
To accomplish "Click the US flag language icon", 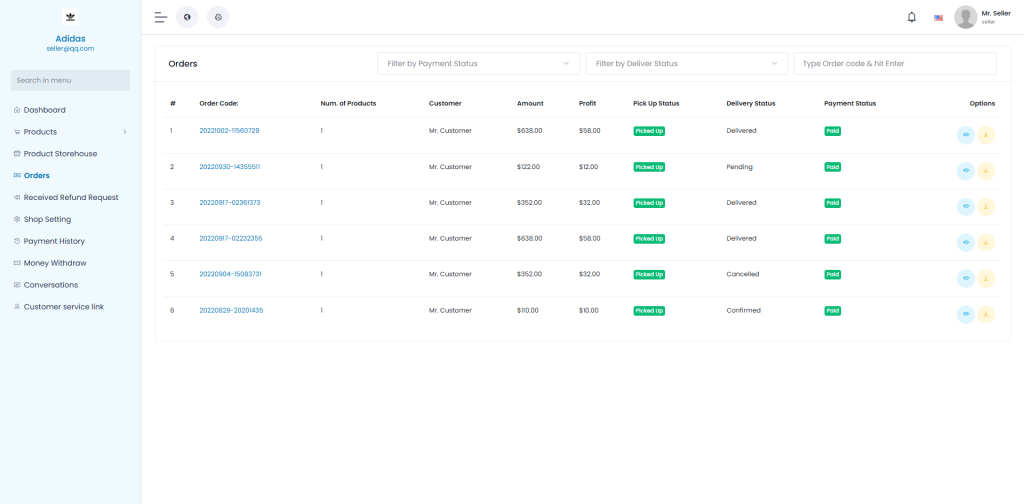I will coord(938,18).
